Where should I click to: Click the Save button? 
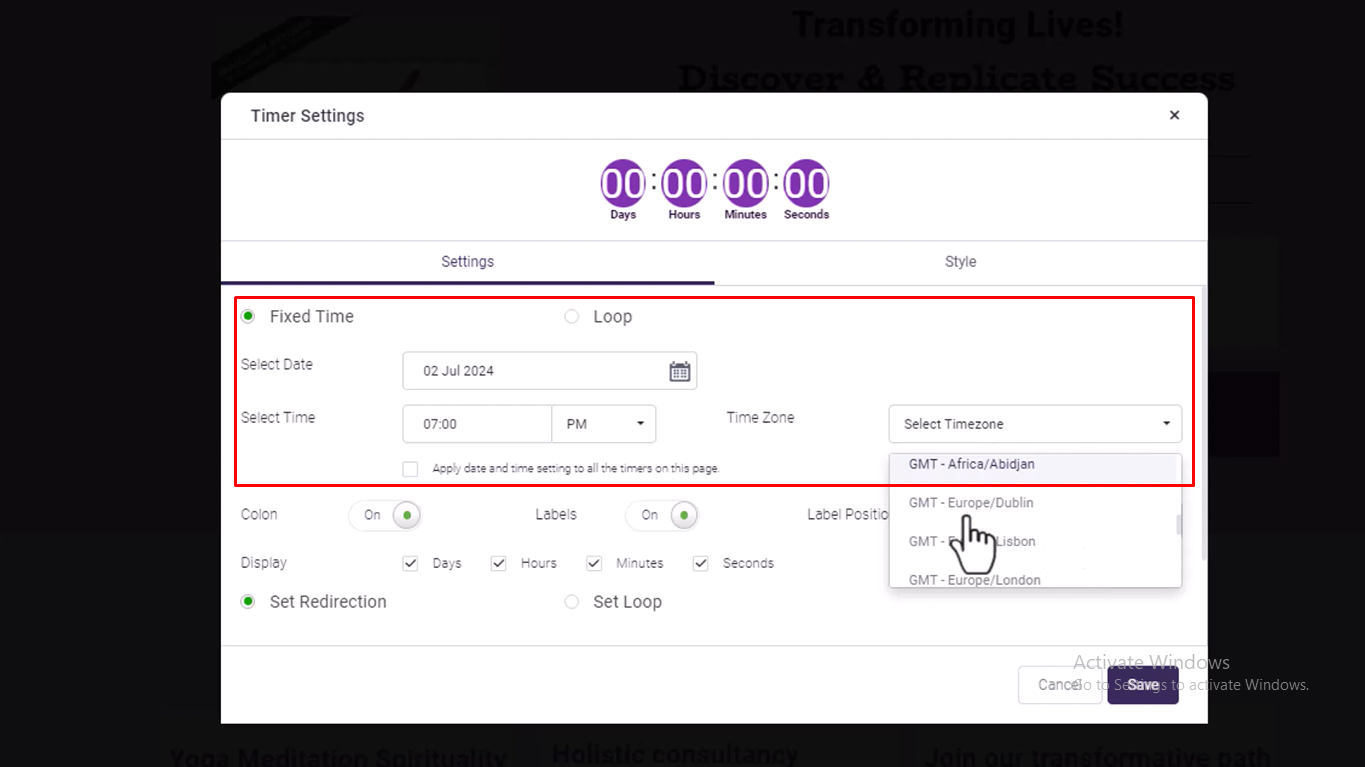1143,685
